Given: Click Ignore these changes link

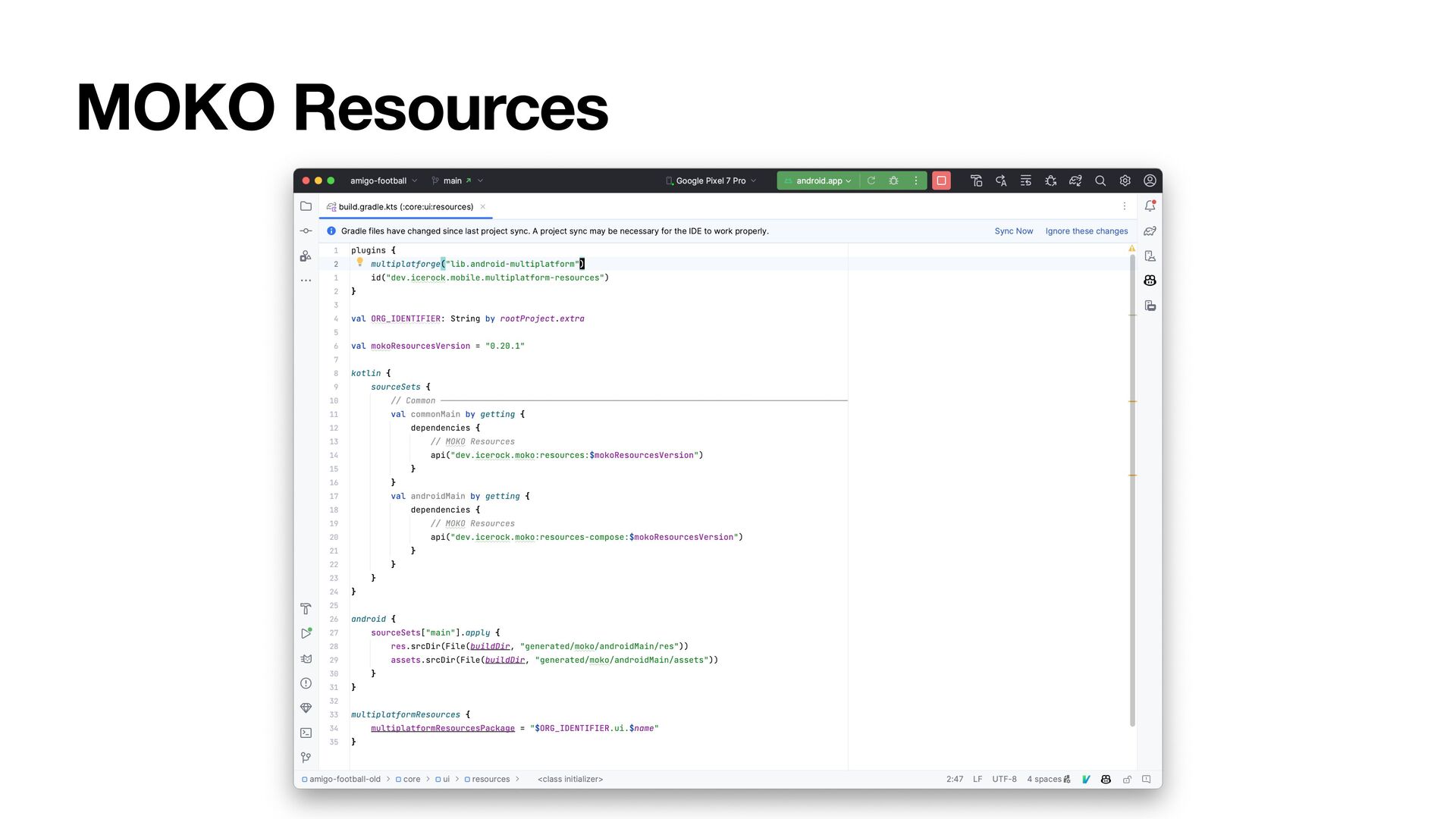Looking at the screenshot, I should point(1086,231).
